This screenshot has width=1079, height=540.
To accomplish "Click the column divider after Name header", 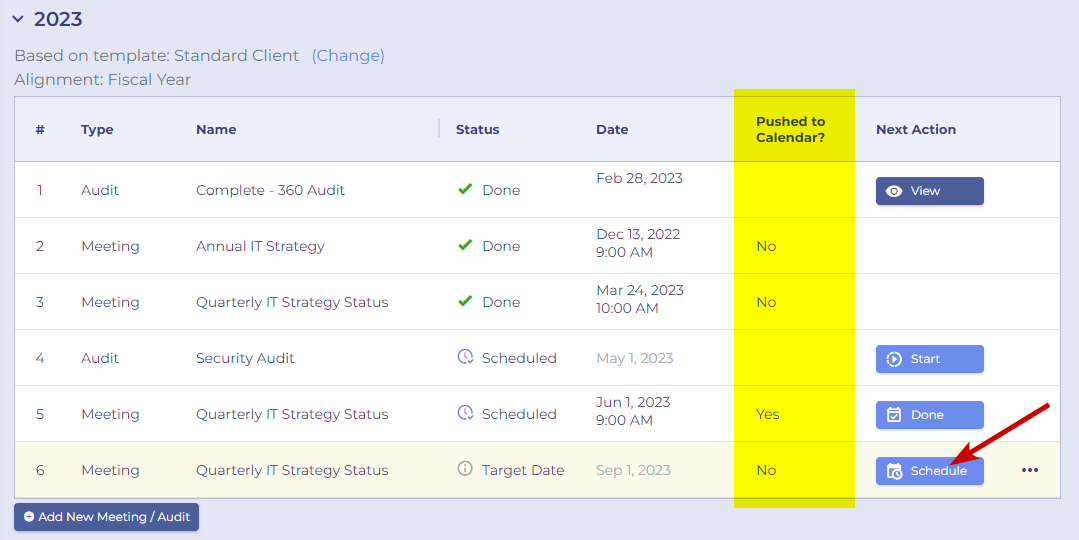I will (439, 129).
